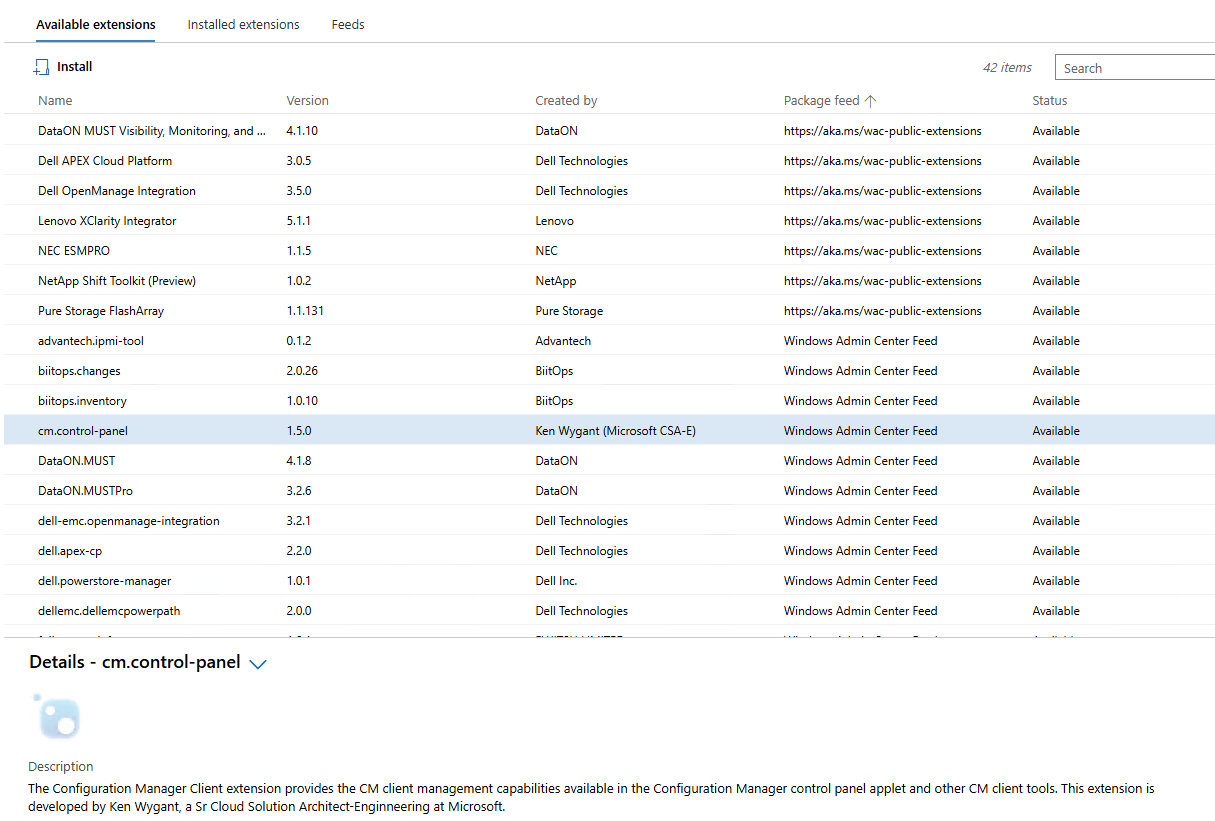Select the biitops.inventory extension row
The width and height of the screenshot is (1215, 821).
(x=82, y=401)
